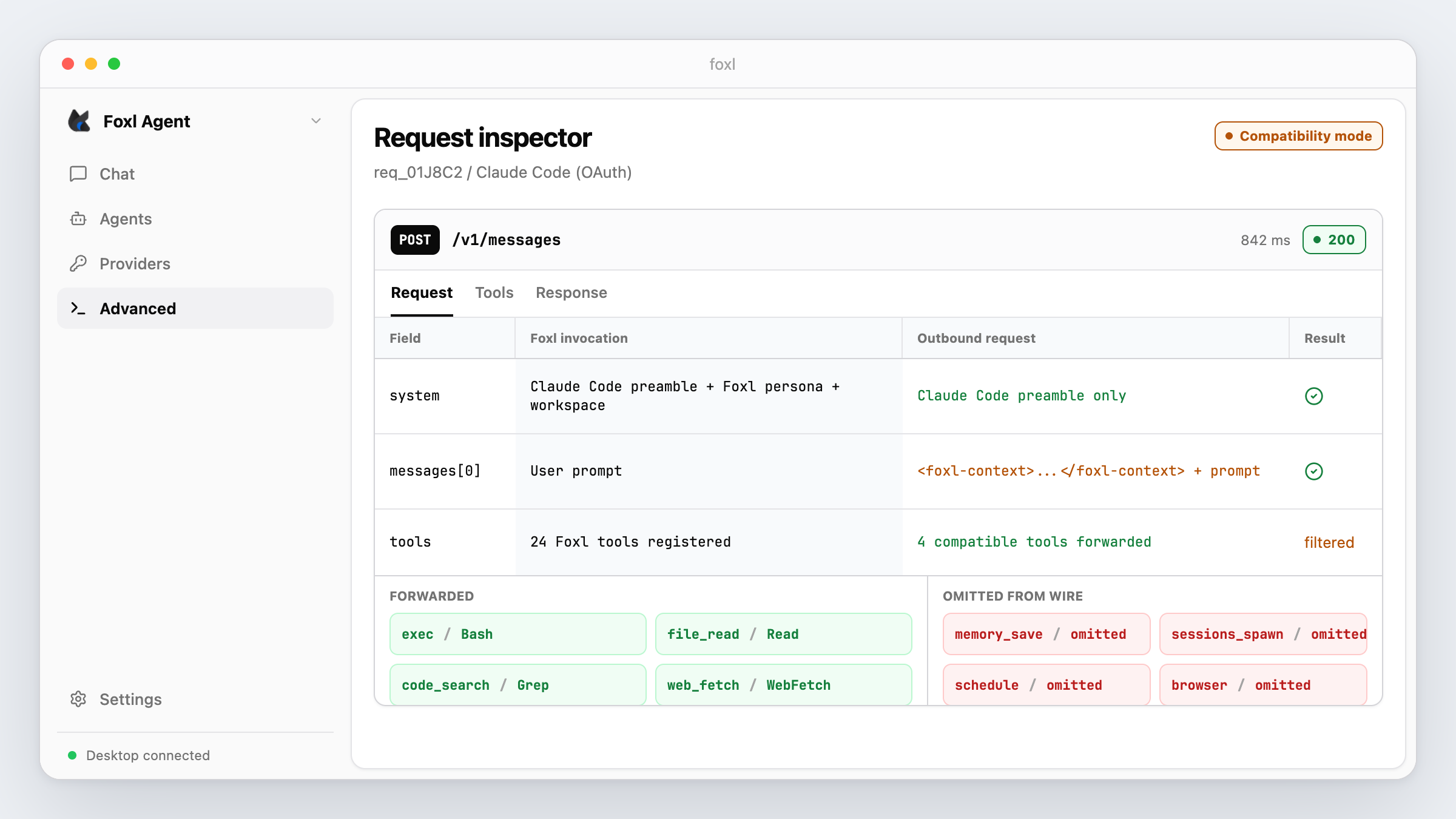Click the filtered result label in tools row
The image size is (1456, 819).
[1329, 542]
